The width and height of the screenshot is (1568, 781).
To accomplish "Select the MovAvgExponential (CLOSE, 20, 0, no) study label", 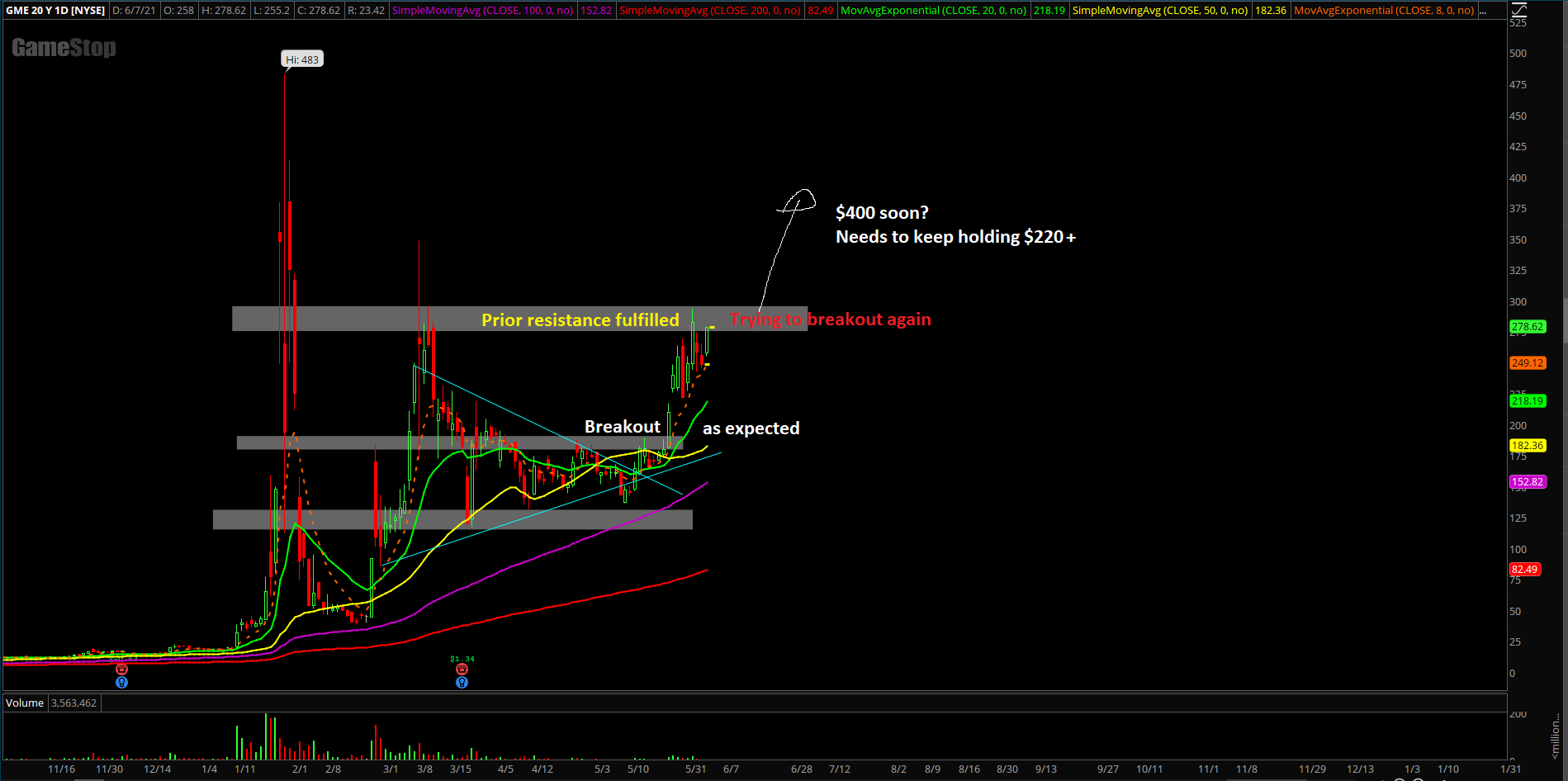I will click(x=933, y=11).
